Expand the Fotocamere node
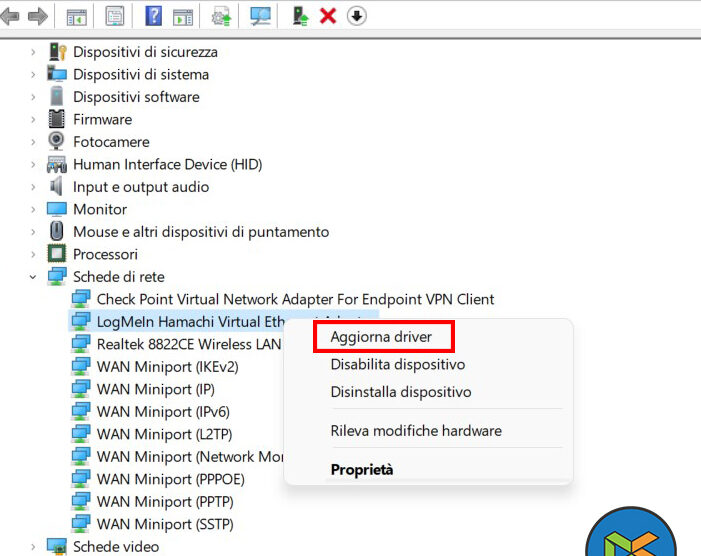The height and width of the screenshot is (556, 701). (33, 142)
